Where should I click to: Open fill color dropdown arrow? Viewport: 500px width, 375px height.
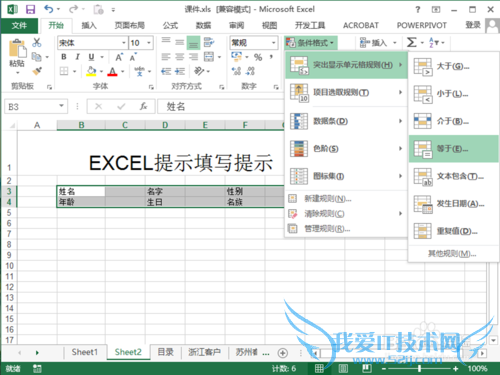pyautogui.click(x=101, y=71)
